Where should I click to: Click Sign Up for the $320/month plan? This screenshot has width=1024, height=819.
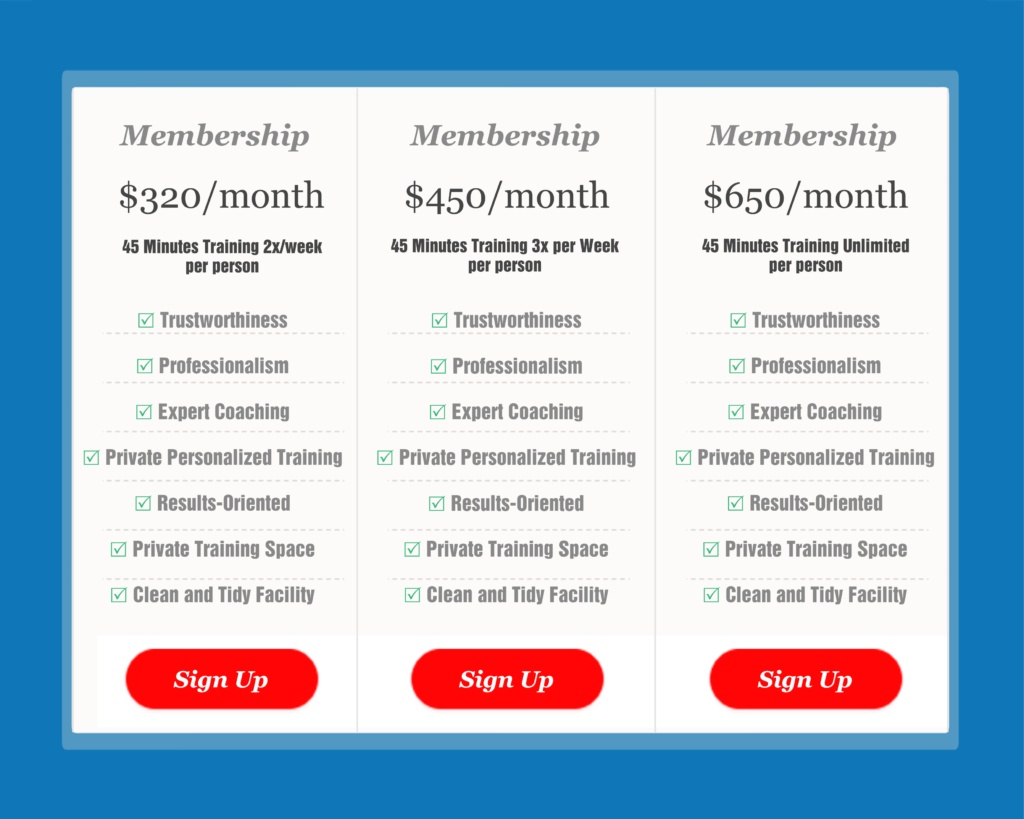pos(221,679)
